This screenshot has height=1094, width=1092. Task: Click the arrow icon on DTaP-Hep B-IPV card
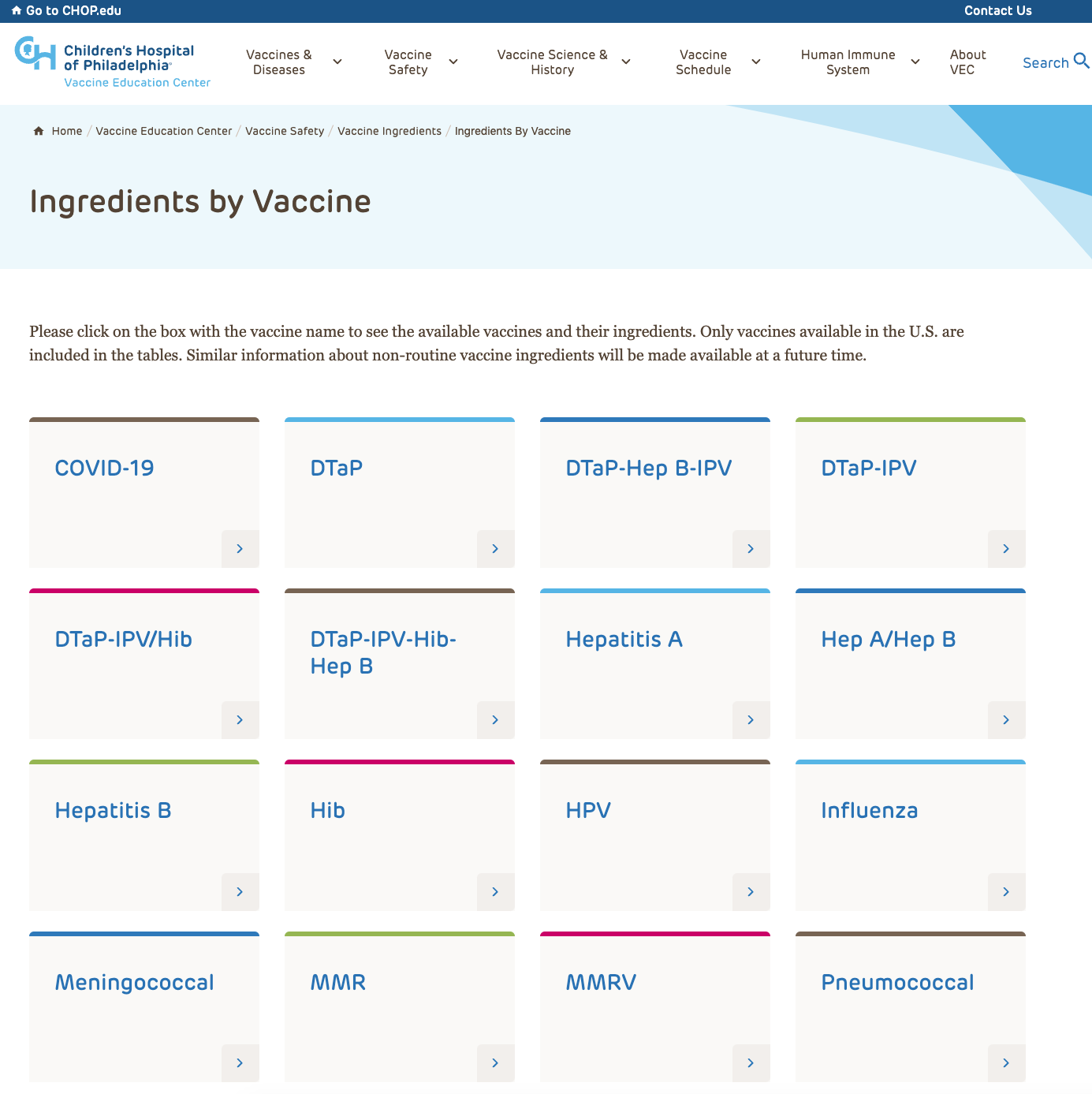pyautogui.click(x=751, y=549)
